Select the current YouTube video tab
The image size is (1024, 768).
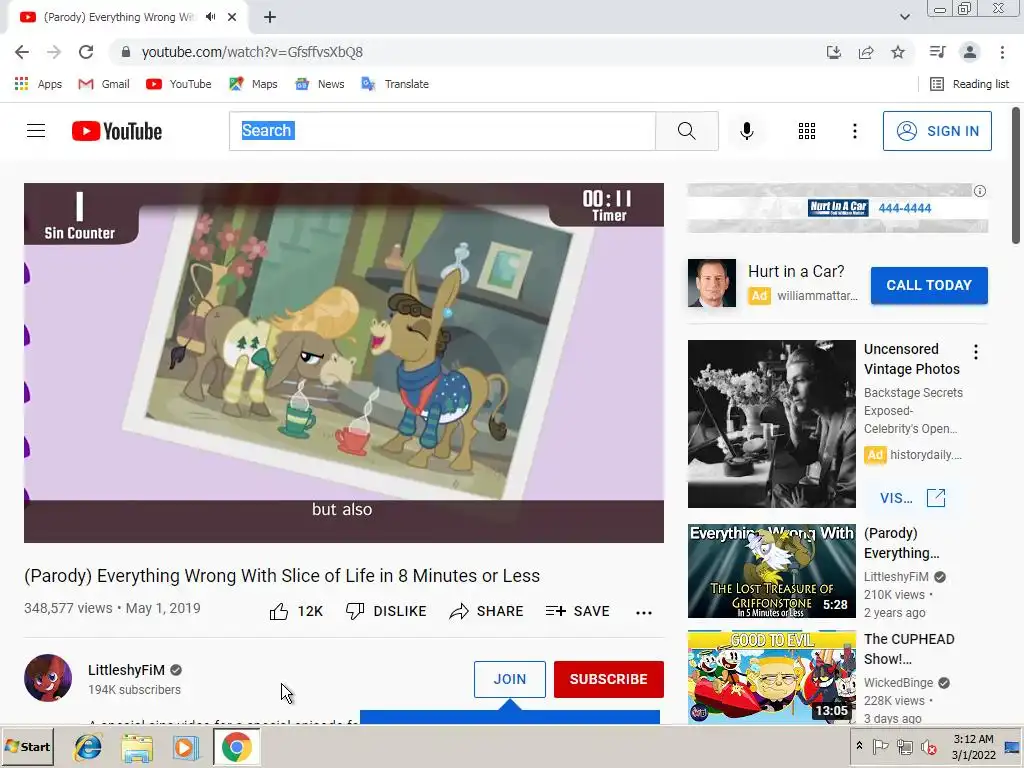point(127,17)
